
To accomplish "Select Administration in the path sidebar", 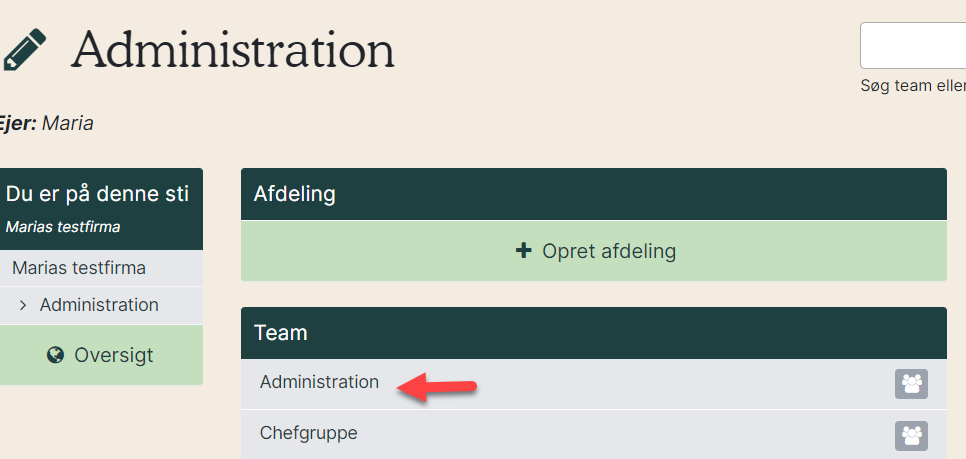I will click(99, 305).
